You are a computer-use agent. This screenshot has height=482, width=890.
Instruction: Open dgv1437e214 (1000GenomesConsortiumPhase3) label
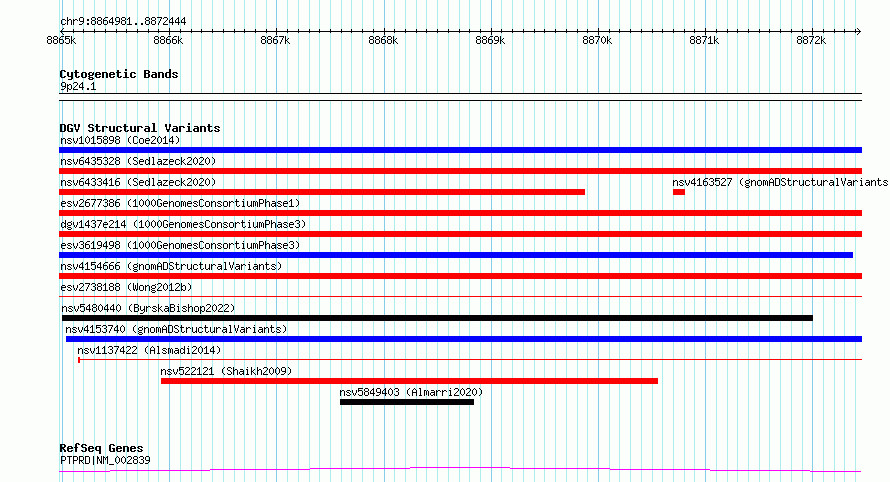click(183, 224)
